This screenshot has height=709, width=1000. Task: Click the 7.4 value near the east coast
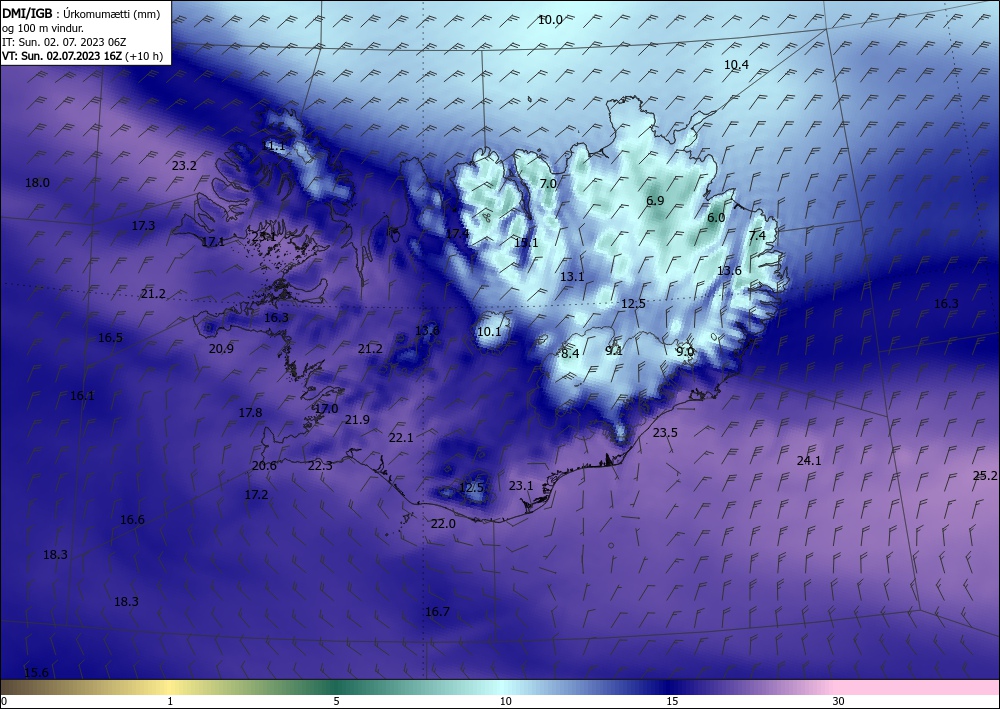coord(757,236)
